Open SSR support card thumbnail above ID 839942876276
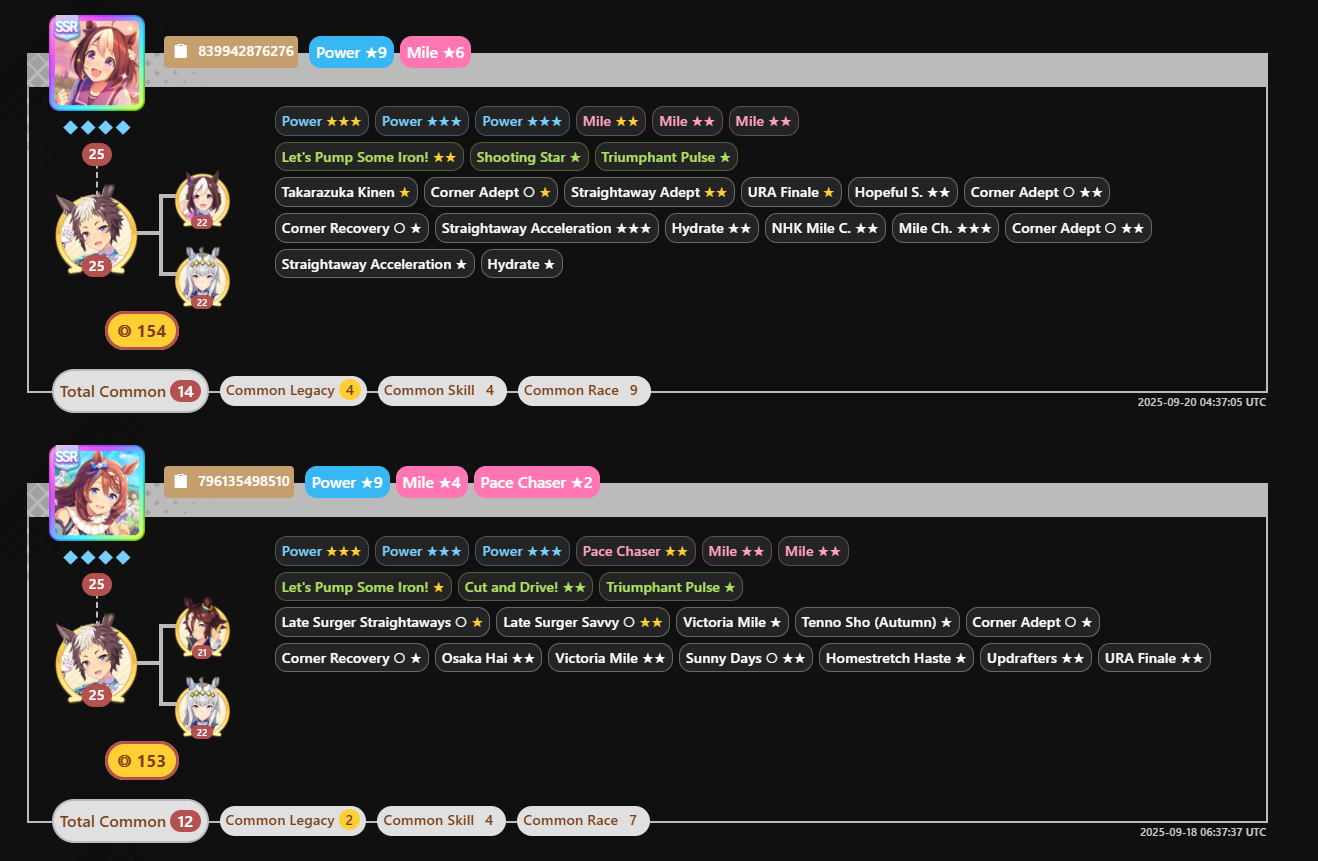 point(97,62)
